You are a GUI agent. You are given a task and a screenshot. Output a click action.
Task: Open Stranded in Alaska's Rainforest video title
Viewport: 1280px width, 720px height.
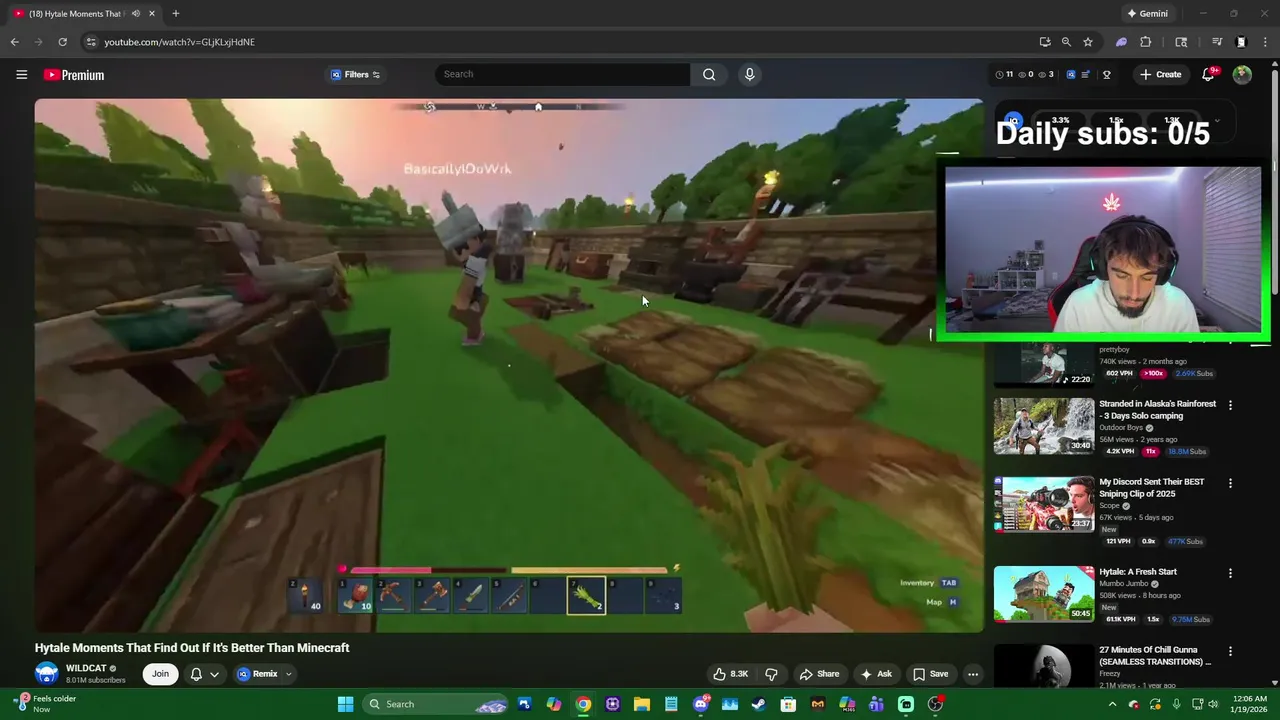[x=1157, y=410]
